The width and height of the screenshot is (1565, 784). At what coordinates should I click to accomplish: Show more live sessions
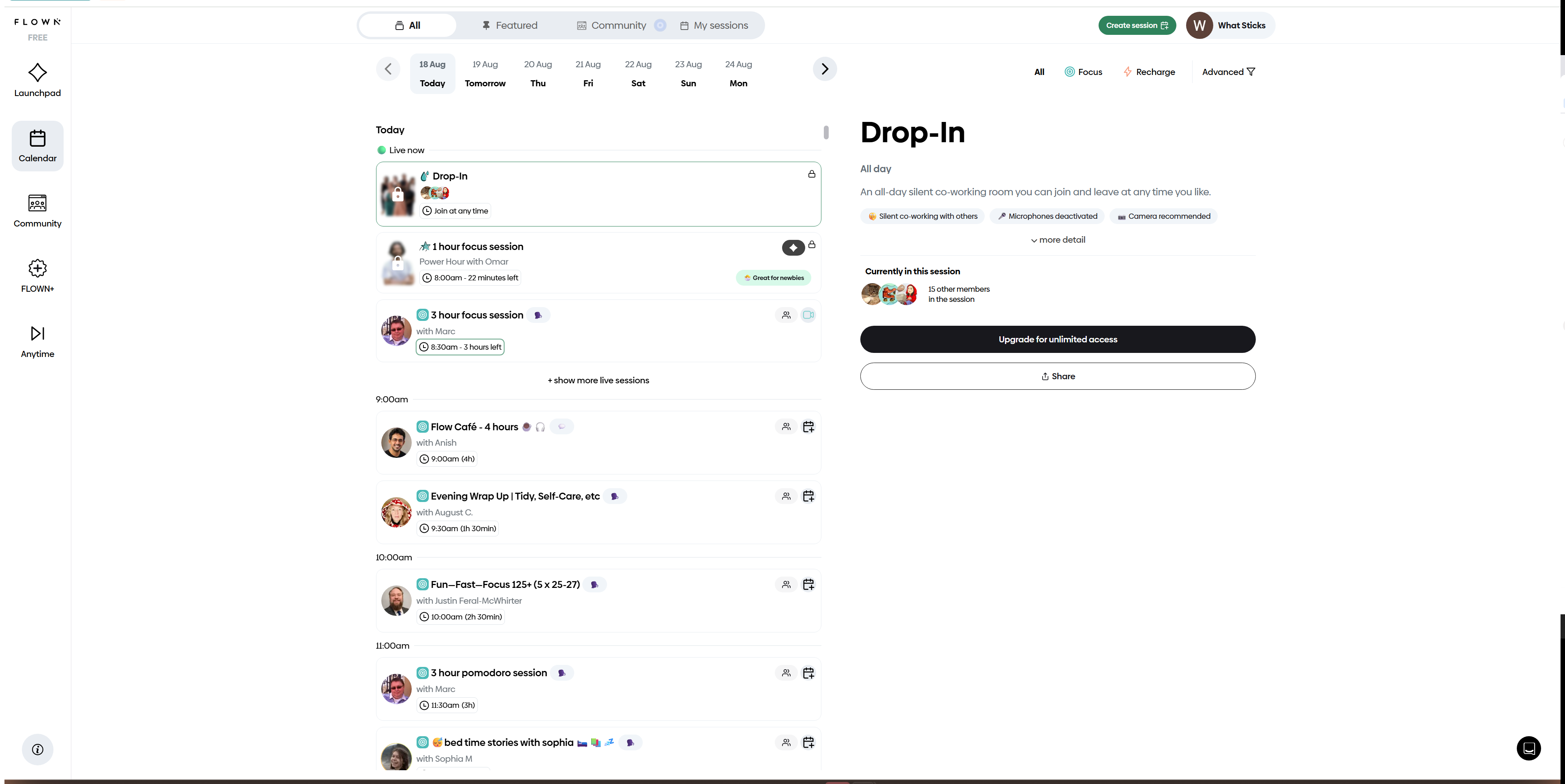coord(598,380)
